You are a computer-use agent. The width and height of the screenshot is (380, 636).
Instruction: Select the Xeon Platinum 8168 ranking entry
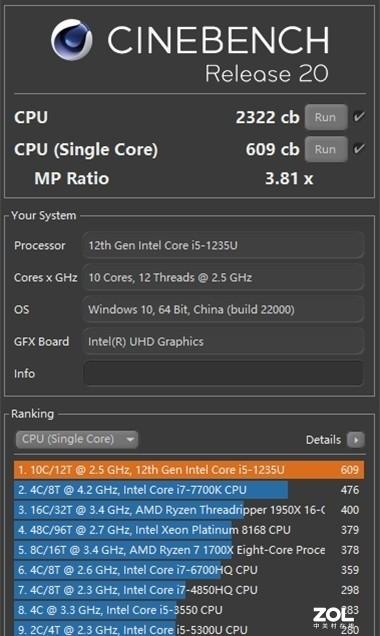coord(189,530)
